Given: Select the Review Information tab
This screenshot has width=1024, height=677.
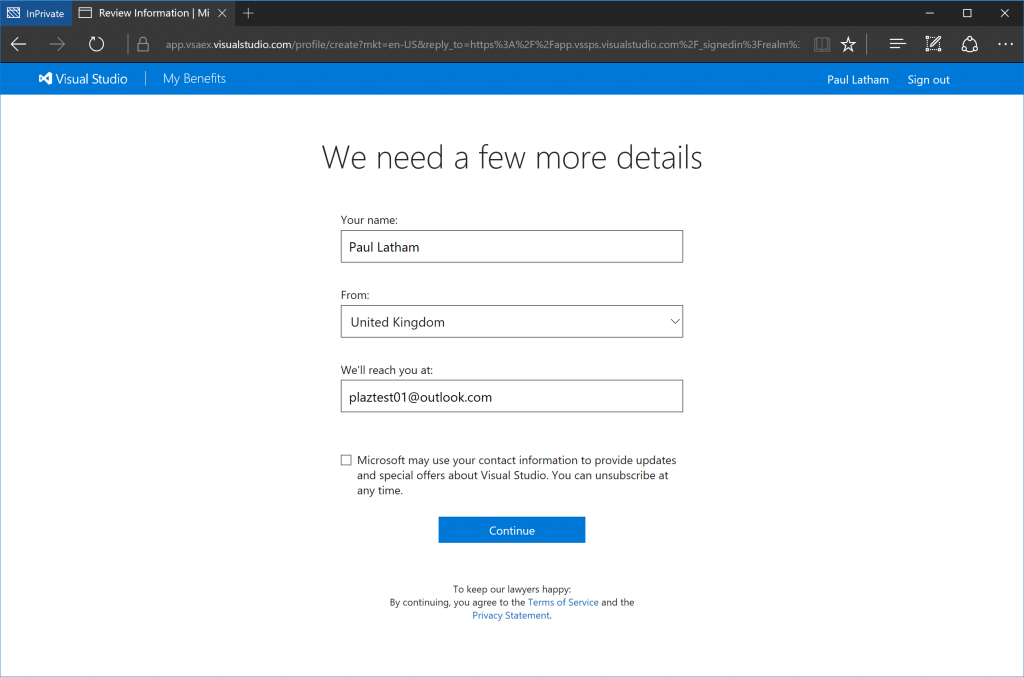Looking at the screenshot, I should click(x=153, y=13).
